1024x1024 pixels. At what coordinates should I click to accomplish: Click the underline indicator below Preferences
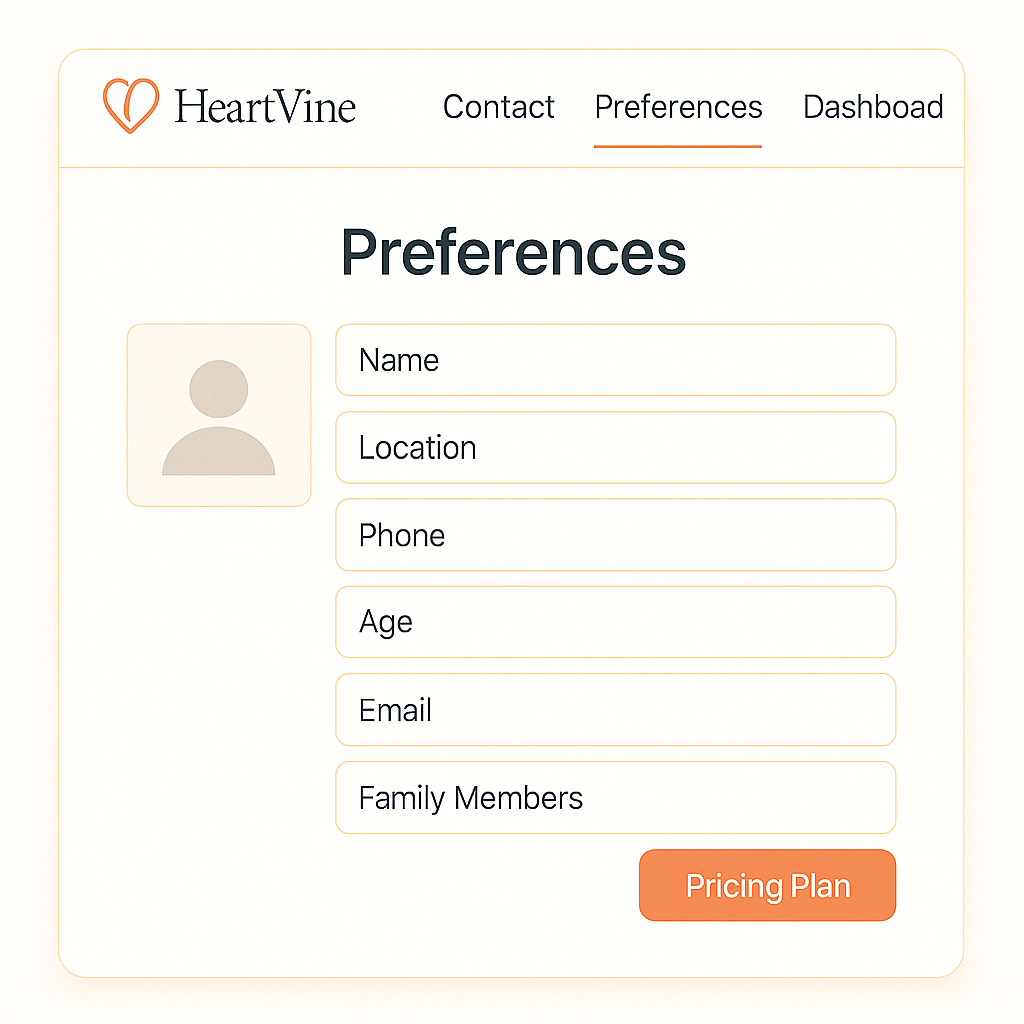[677, 144]
